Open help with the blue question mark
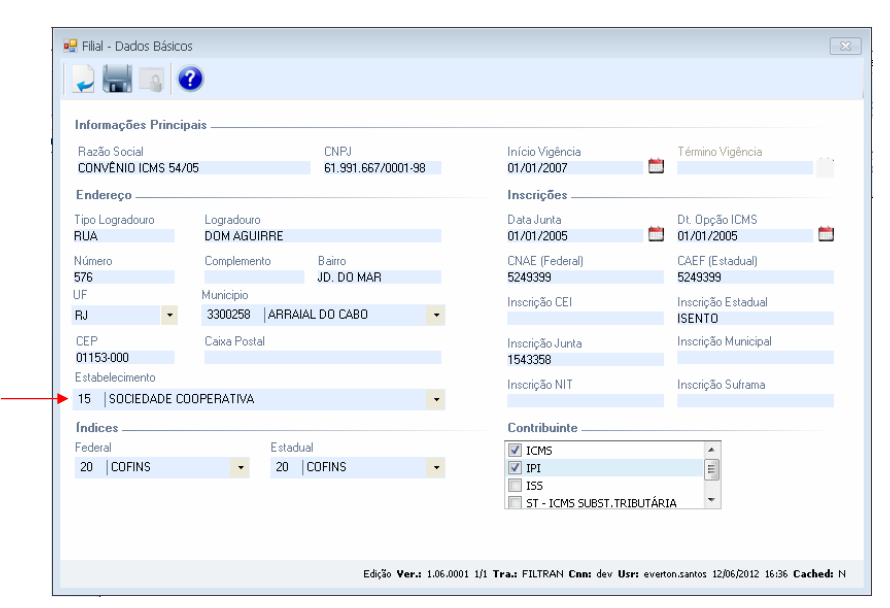 190,80
